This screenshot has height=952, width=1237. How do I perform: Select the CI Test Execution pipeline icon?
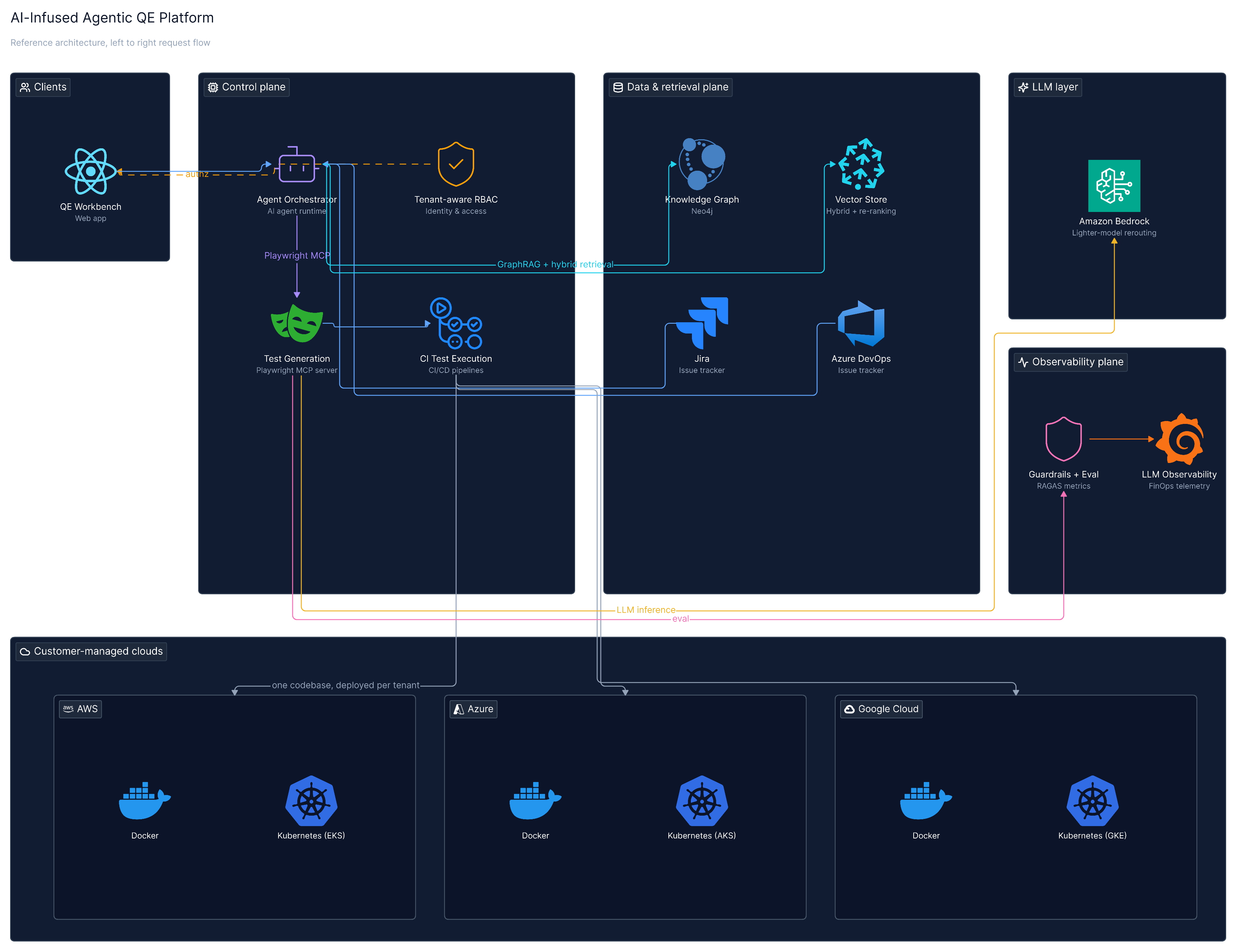(x=456, y=323)
